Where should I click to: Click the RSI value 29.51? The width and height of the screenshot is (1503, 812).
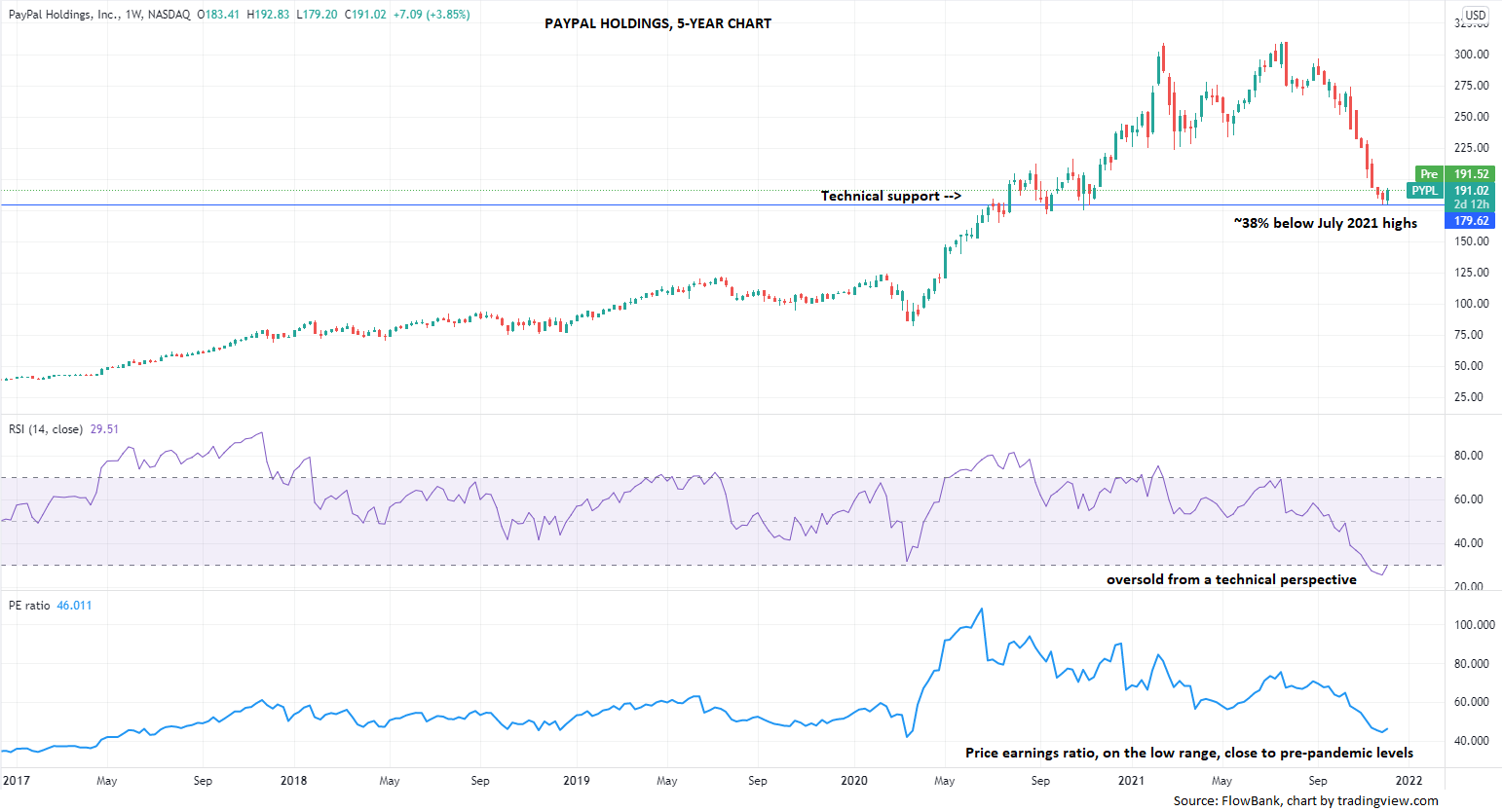[104, 429]
